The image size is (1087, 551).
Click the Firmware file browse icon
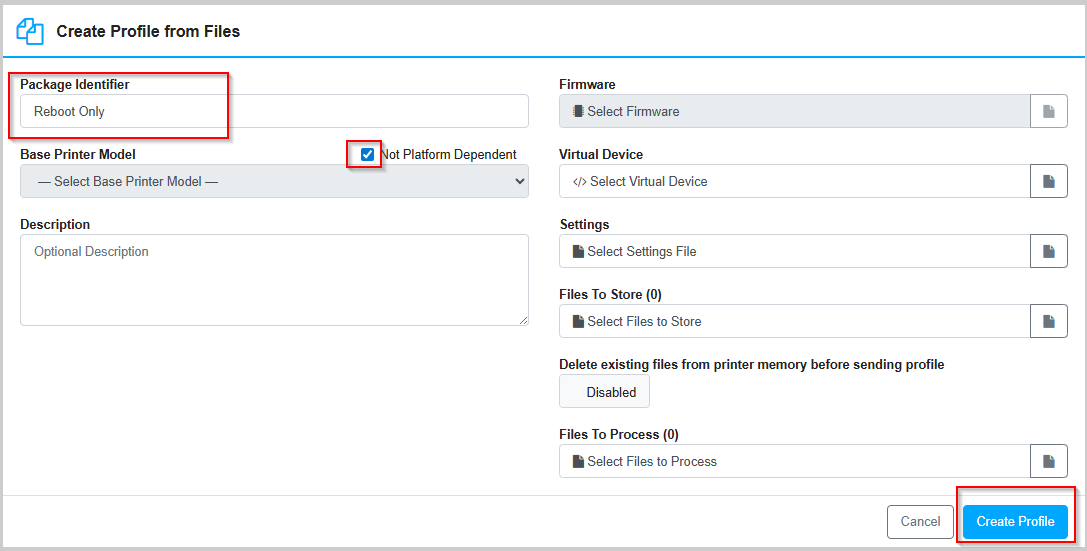pos(1048,111)
